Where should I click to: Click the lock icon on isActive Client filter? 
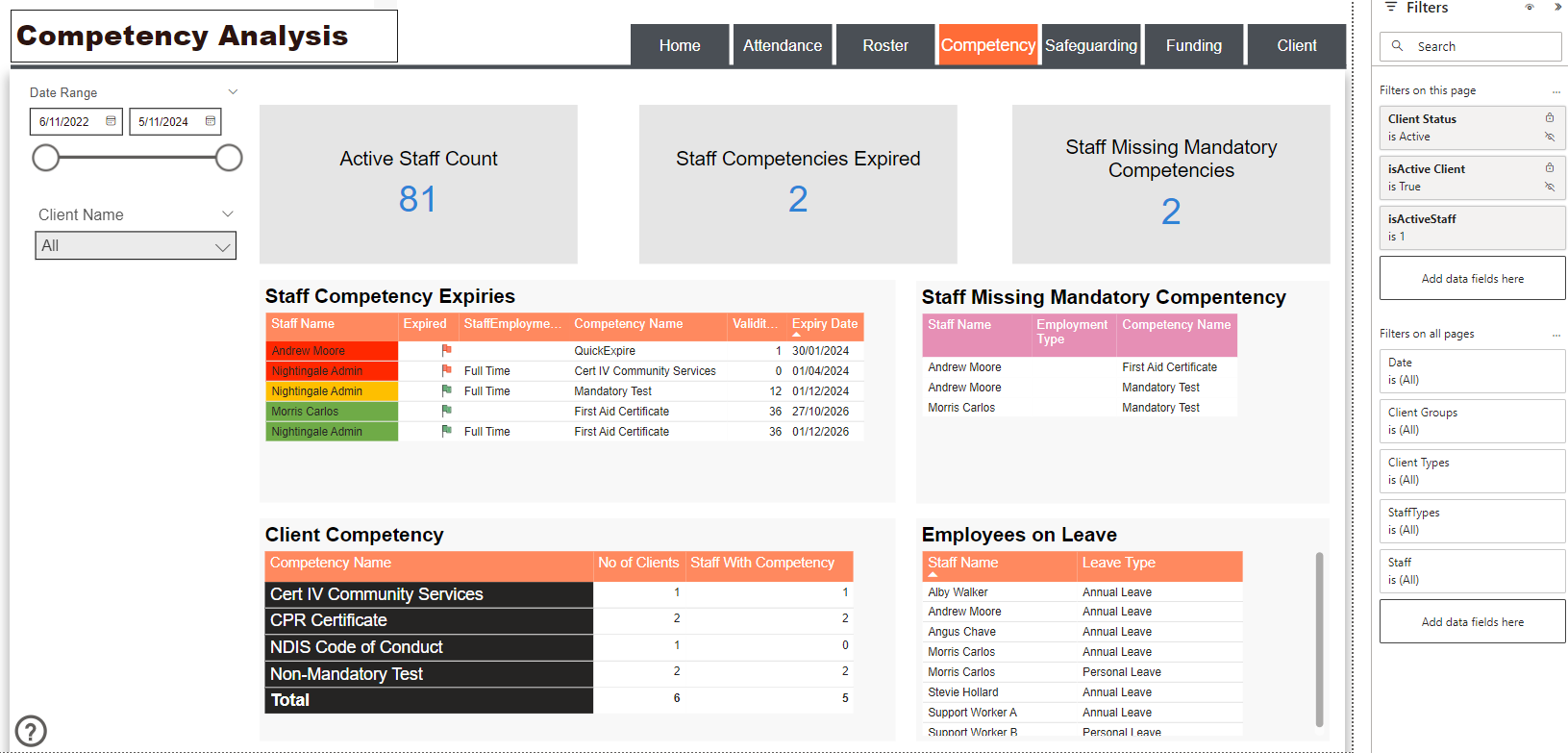(x=1550, y=168)
